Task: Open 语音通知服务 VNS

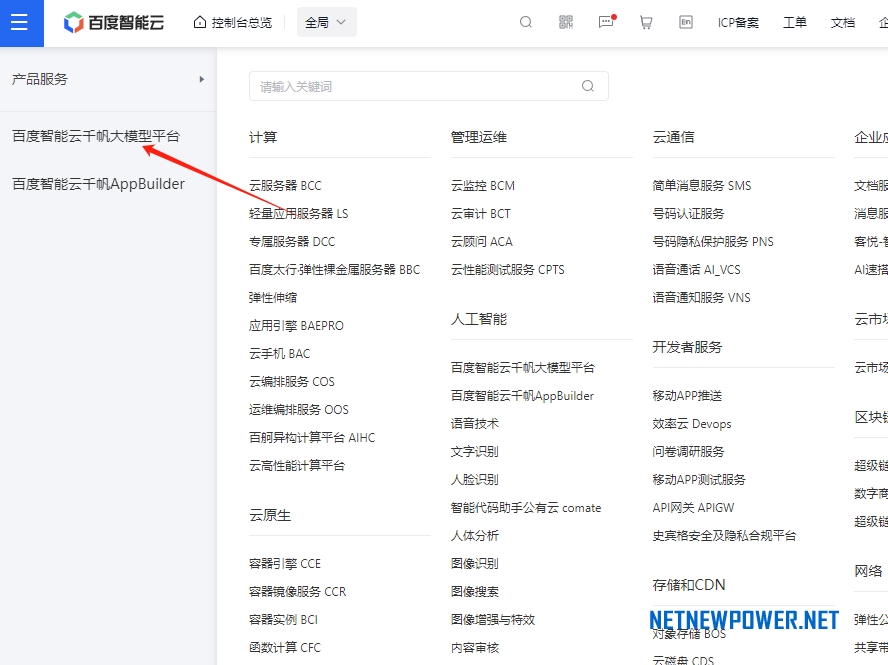Action: (702, 298)
